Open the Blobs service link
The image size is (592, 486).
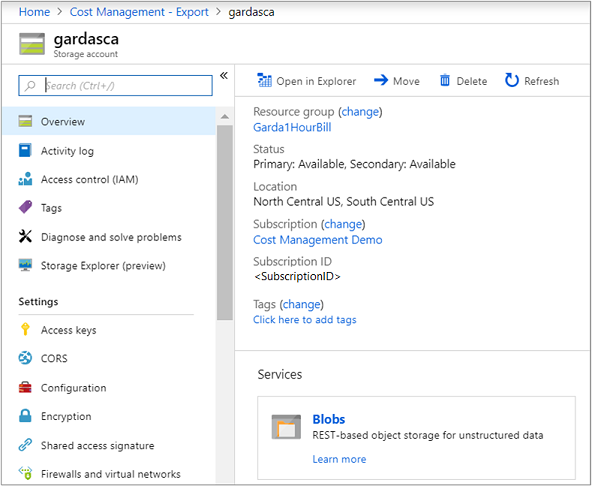(328, 419)
